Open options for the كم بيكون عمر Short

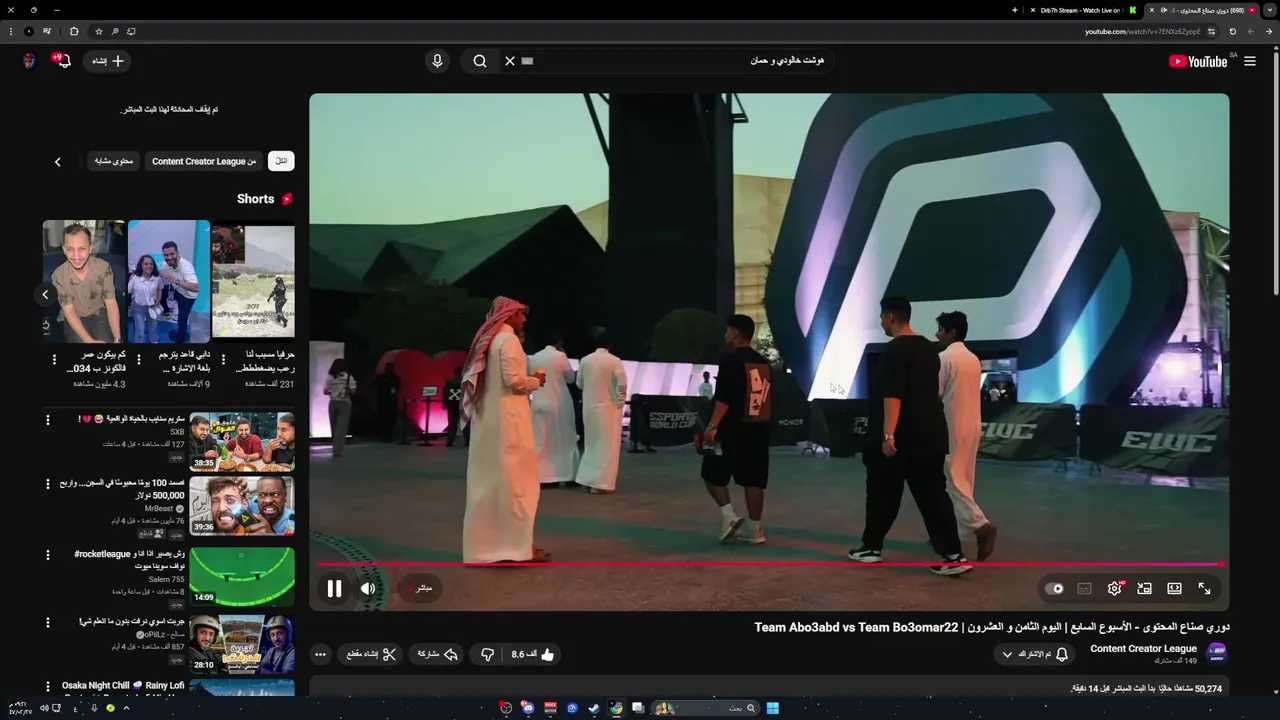pyautogui.click(x=53, y=359)
